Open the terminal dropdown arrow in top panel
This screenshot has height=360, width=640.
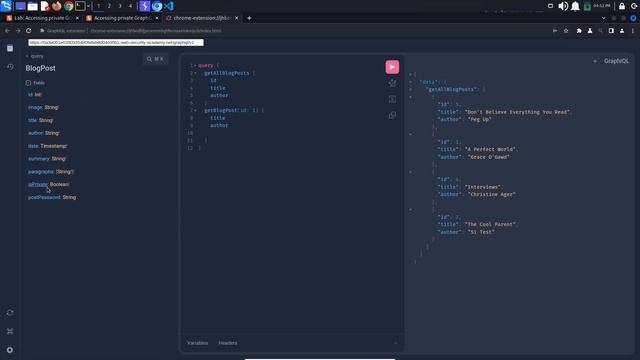(88, 6)
